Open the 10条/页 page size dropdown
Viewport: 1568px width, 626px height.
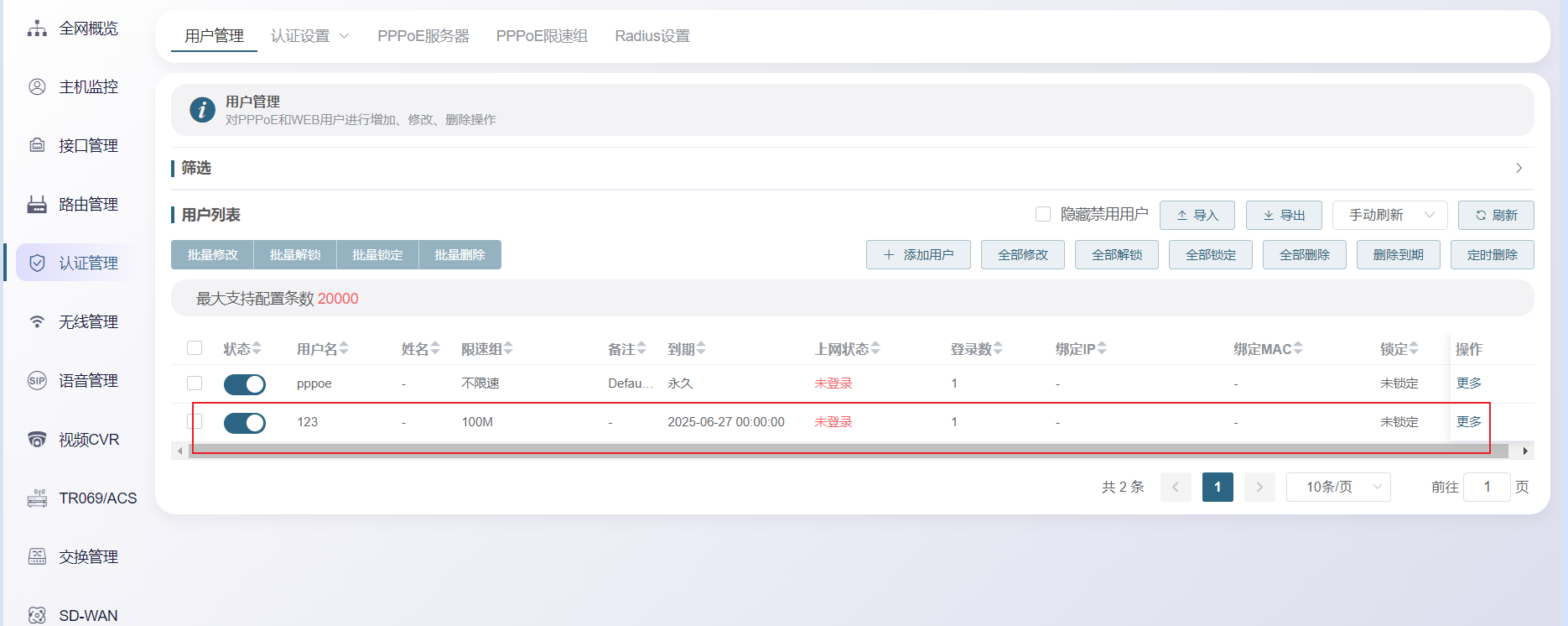pyautogui.click(x=1338, y=487)
